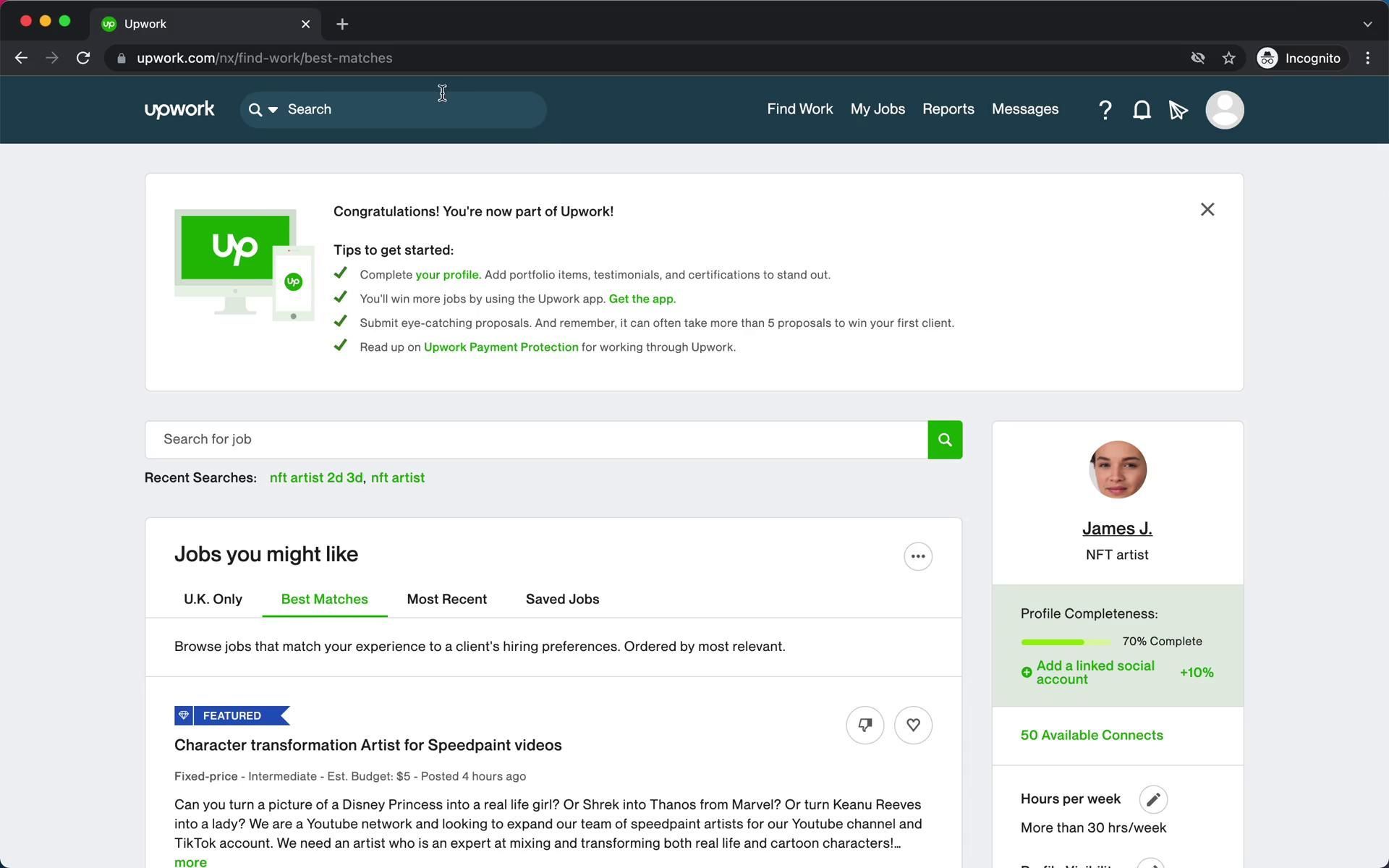Open notifications bell icon
This screenshot has width=1389, height=868.
1142,110
